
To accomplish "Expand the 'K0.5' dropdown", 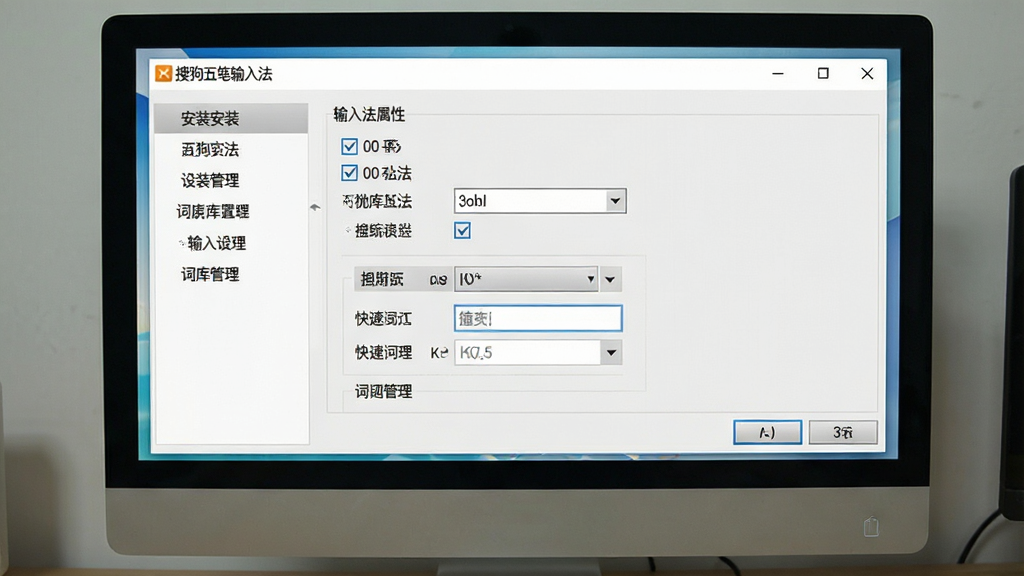I will coord(611,353).
